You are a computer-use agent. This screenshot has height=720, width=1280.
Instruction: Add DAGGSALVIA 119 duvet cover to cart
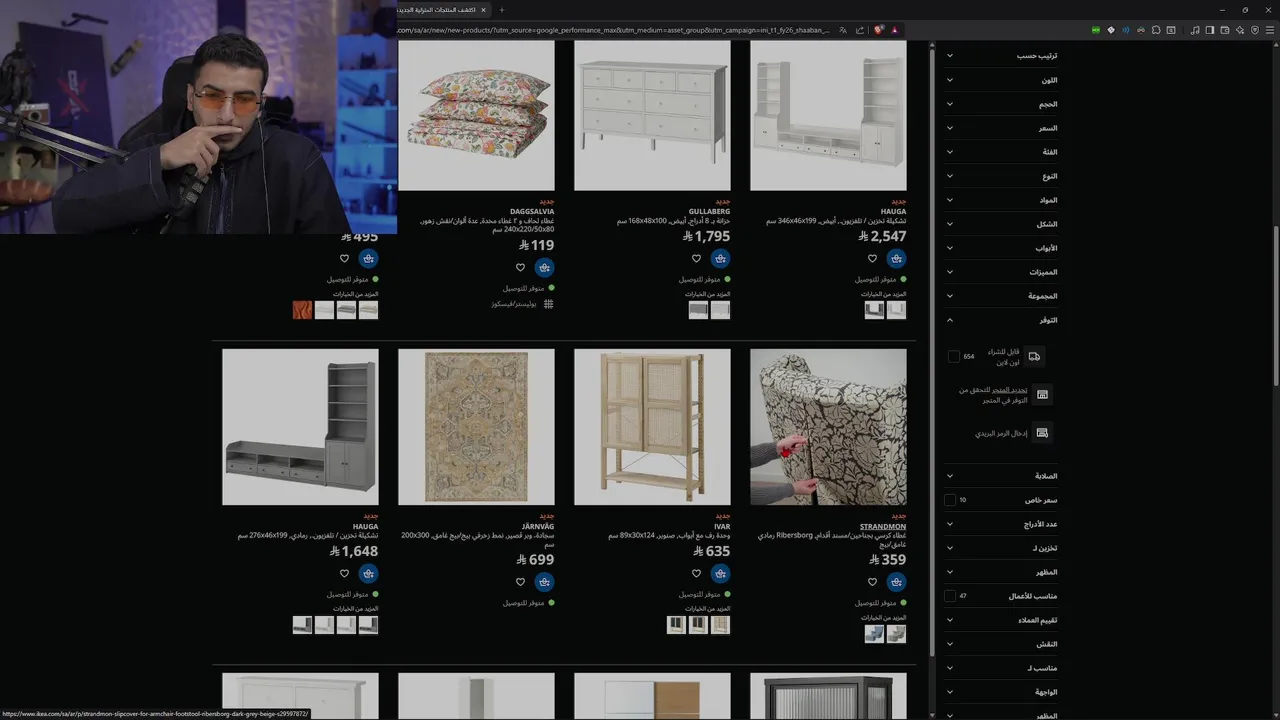tap(544, 267)
